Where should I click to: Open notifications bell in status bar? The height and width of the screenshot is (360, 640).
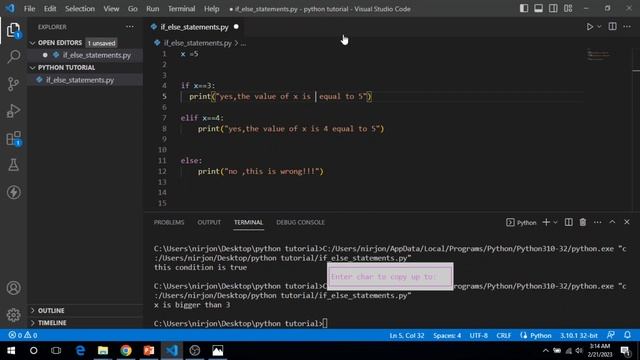click(x=627, y=335)
